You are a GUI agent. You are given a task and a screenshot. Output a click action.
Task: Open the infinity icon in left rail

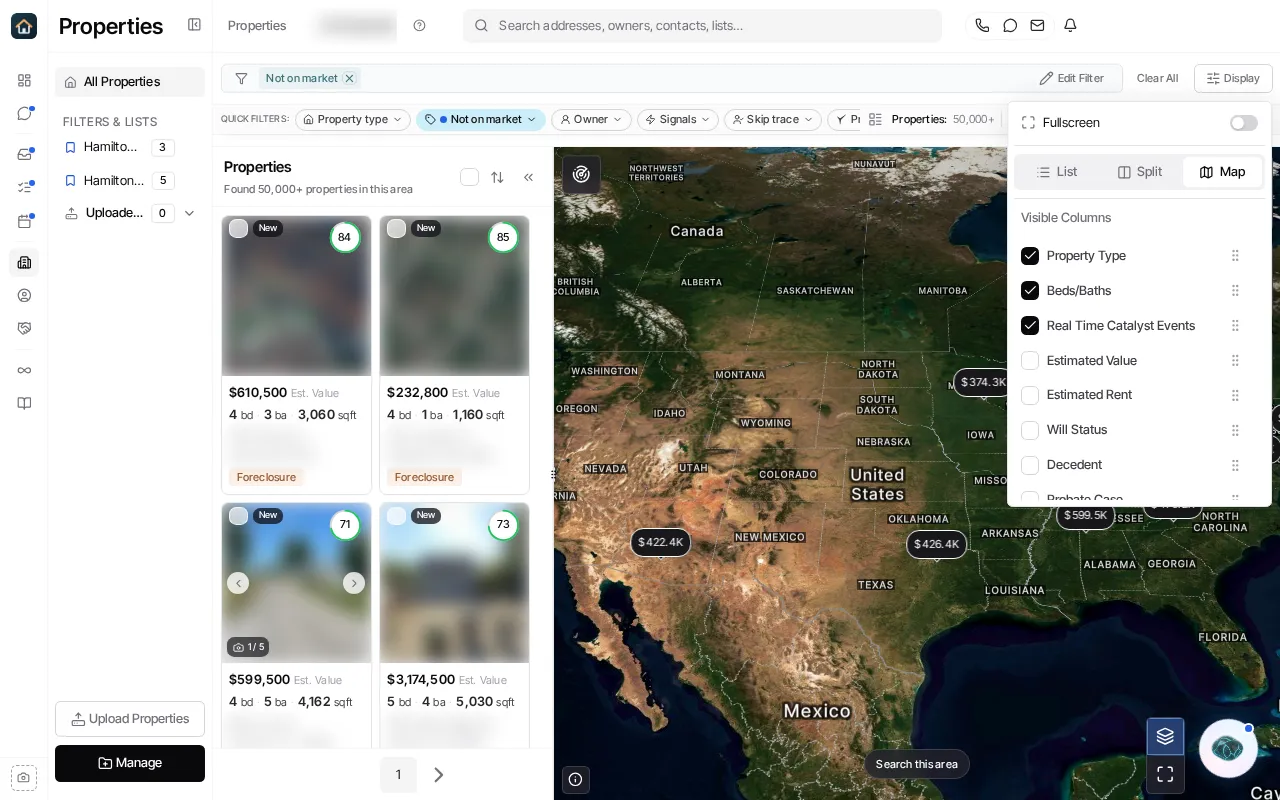point(24,370)
